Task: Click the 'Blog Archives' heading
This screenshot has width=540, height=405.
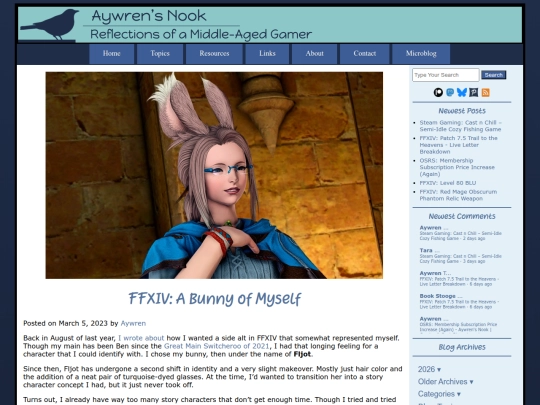Action: click(x=462, y=347)
